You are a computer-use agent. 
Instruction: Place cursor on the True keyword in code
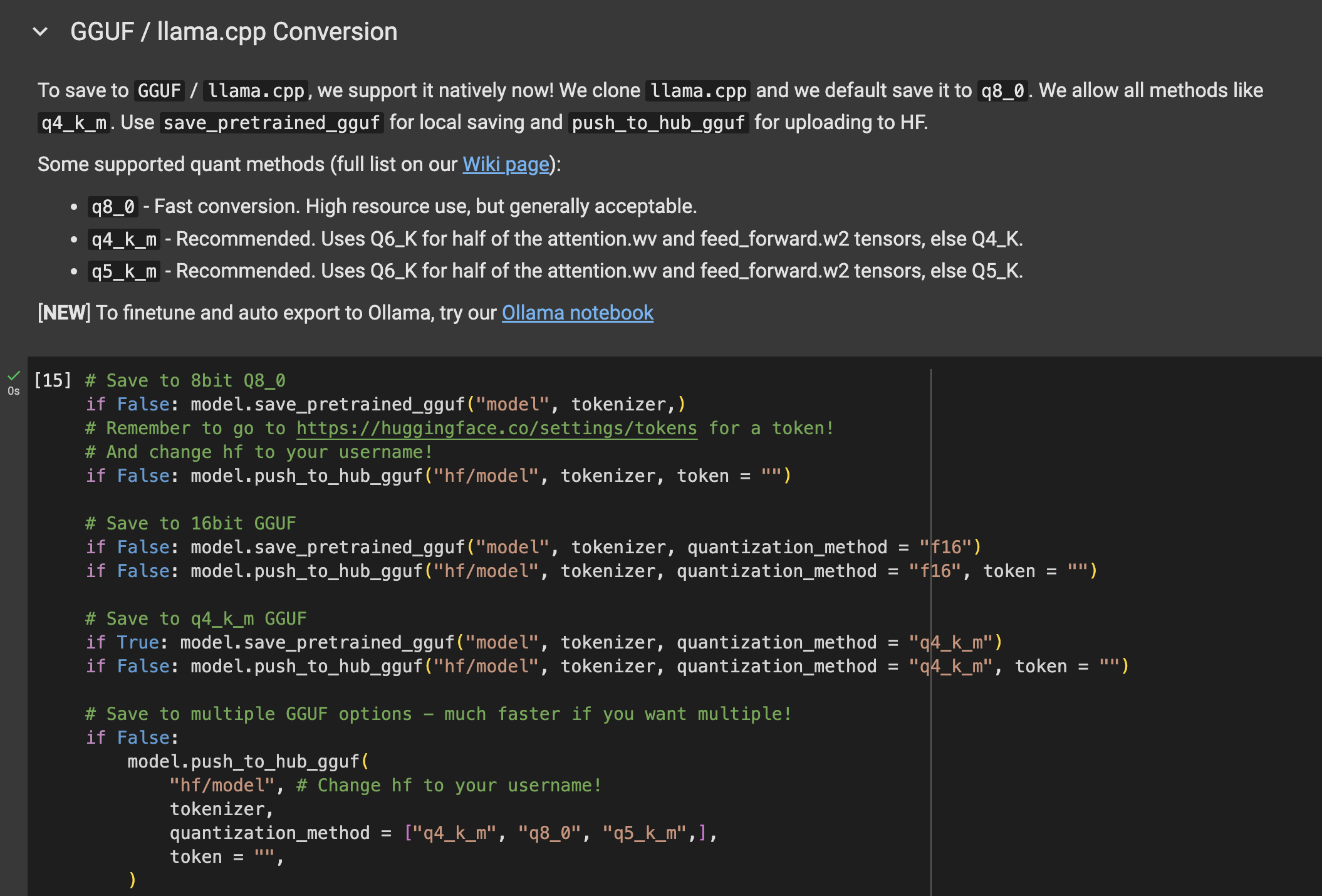pos(138,643)
